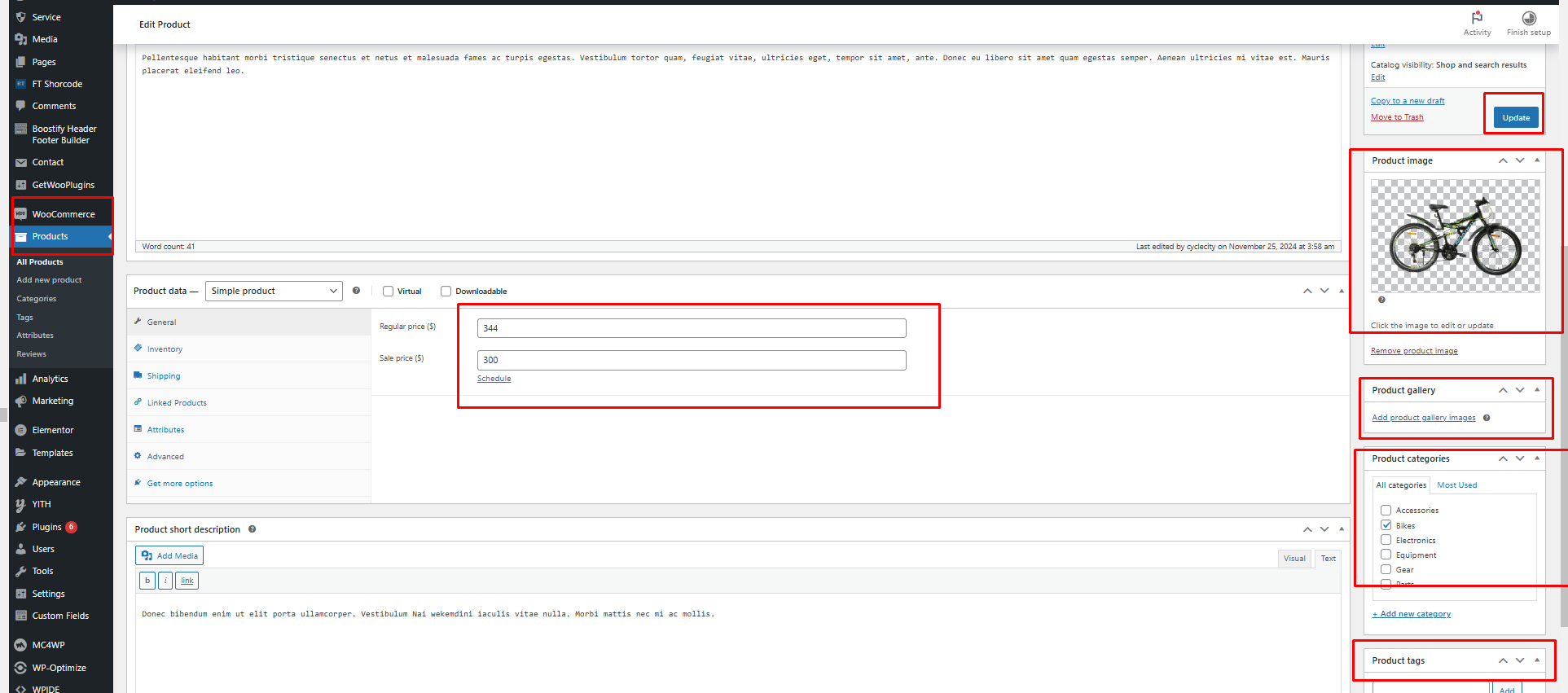
Task: Click the help icon beside gallery images link
Action: pos(1487,418)
